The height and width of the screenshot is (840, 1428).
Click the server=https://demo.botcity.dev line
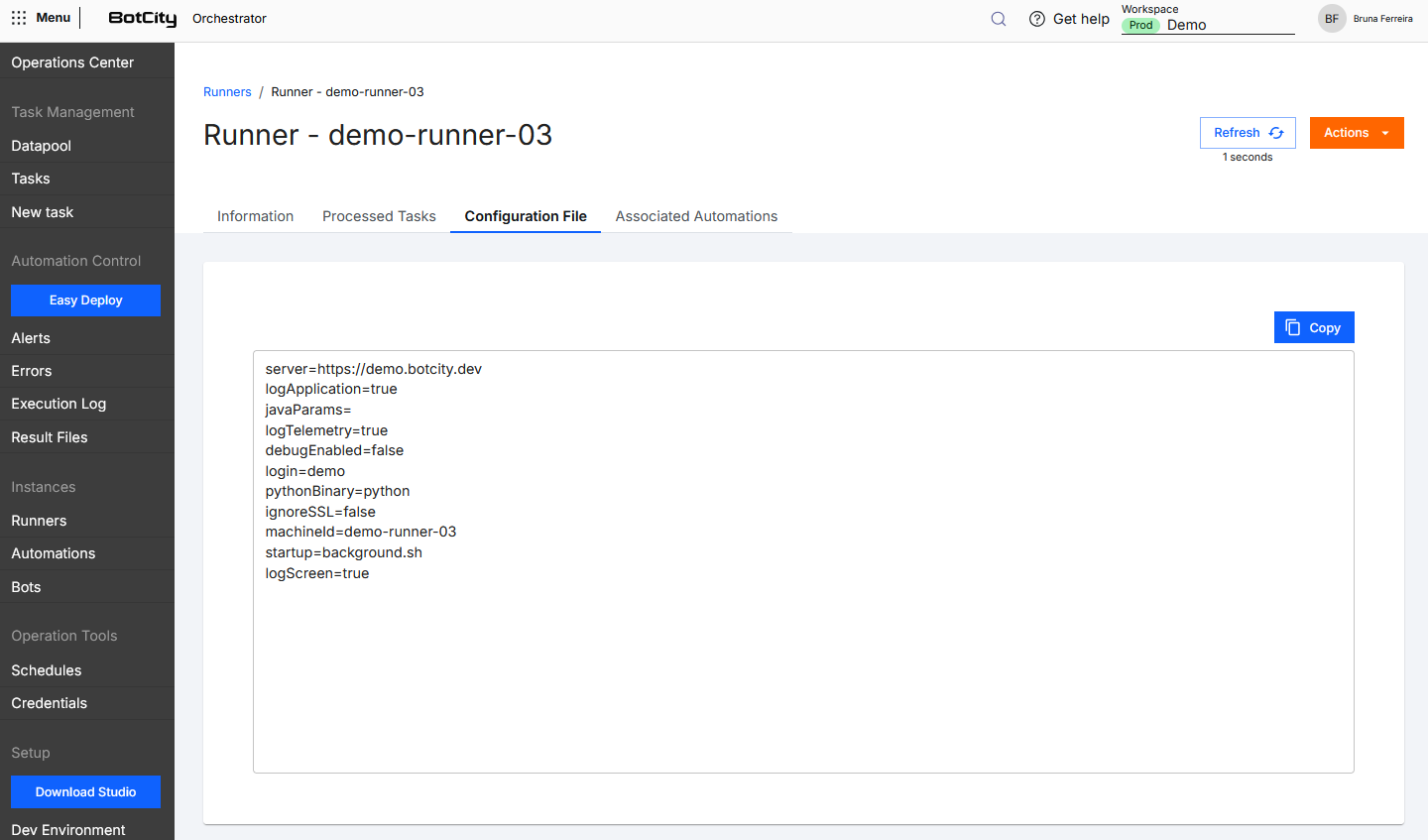[374, 369]
